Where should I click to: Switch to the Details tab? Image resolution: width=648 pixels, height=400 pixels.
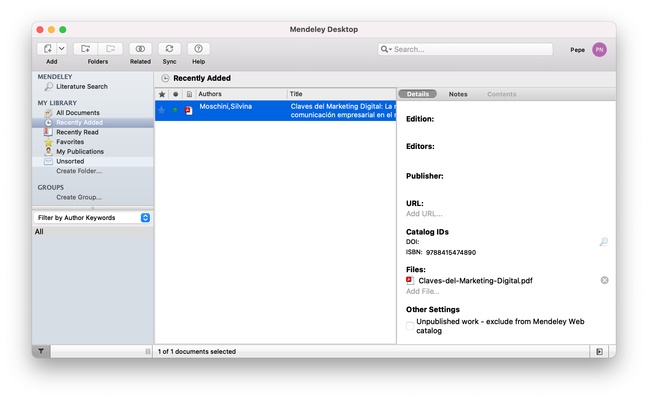417,94
